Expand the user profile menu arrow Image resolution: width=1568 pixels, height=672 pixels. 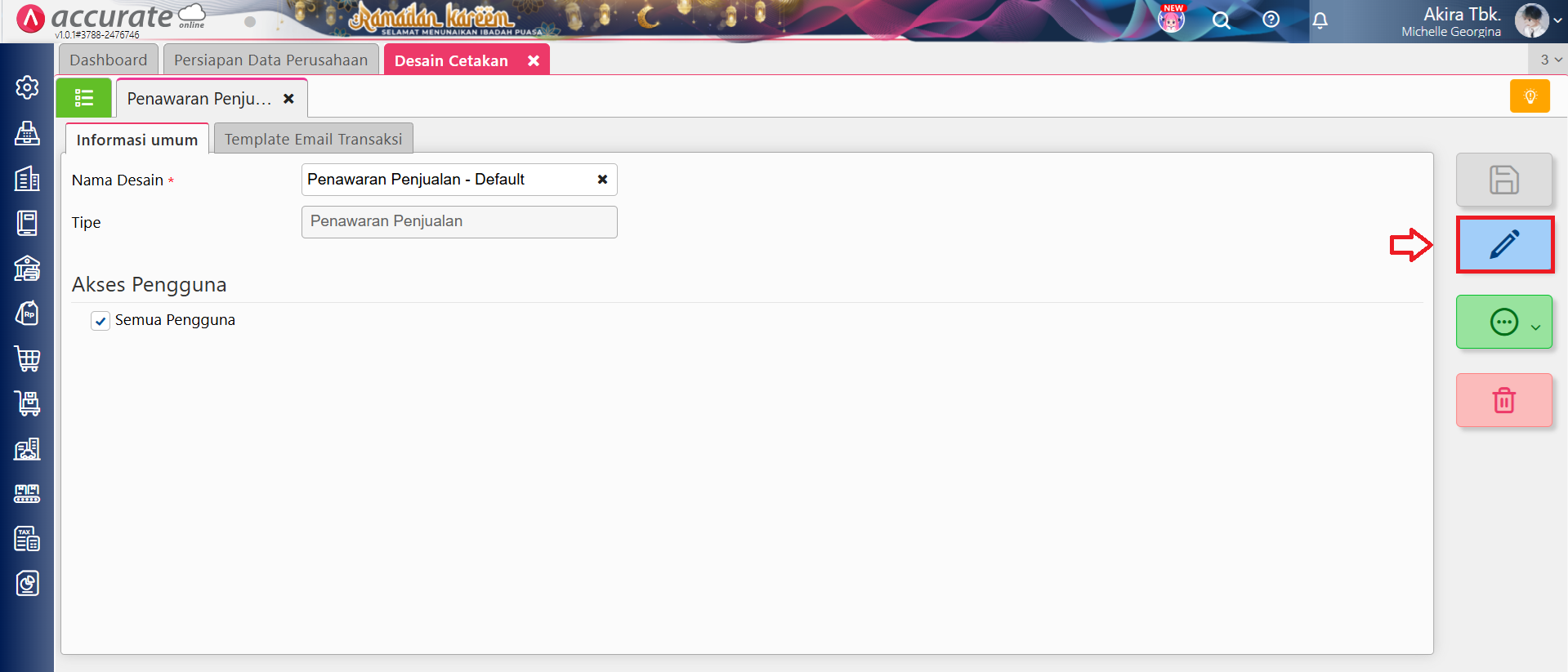click(1557, 21)
